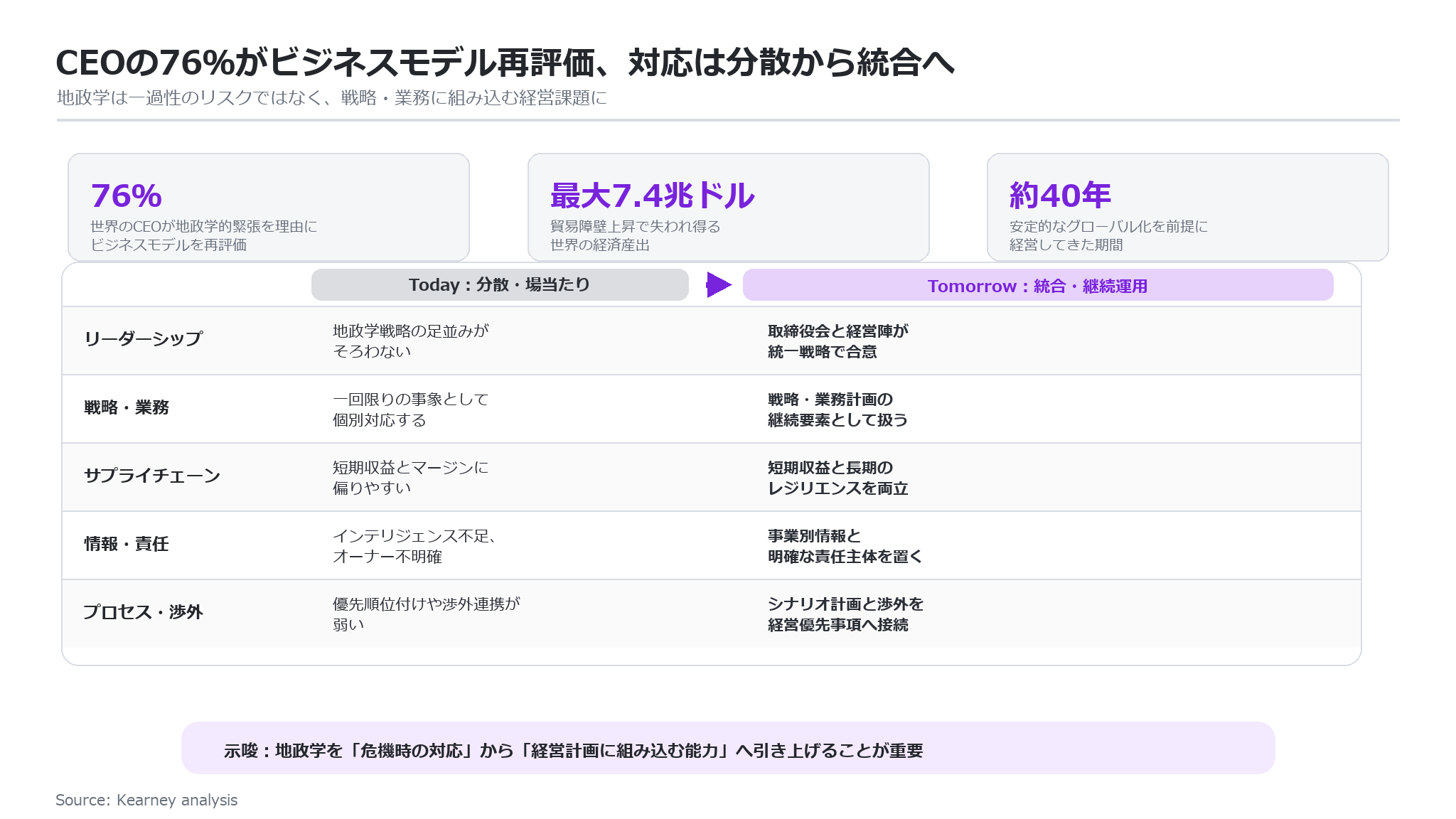Click the Today：分散・場当たり column header

500,284
